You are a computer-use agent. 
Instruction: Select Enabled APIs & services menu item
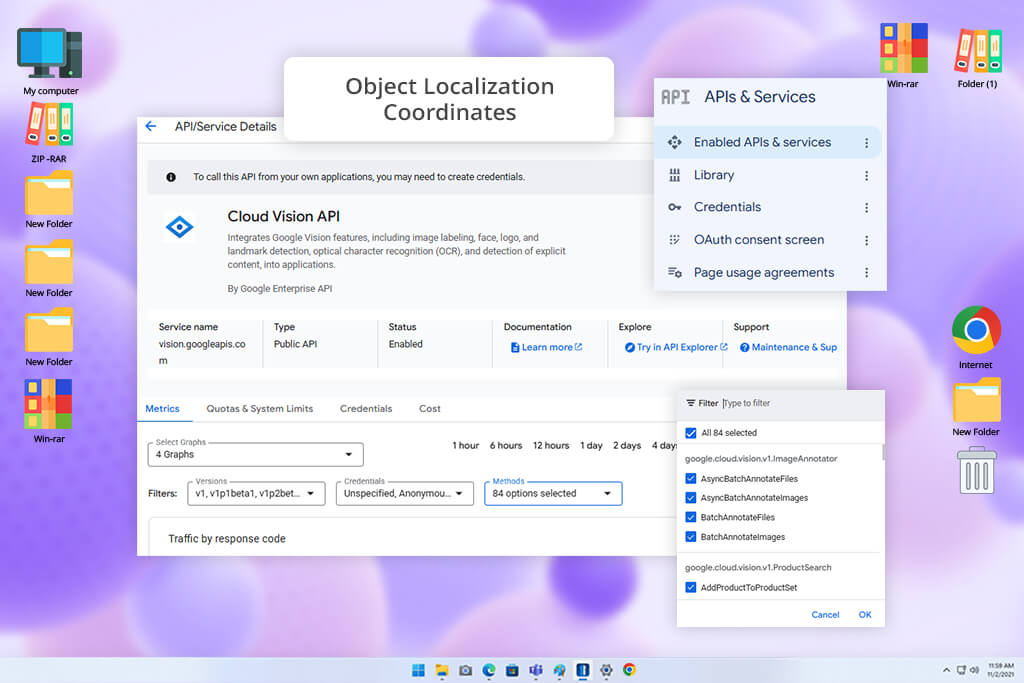click(768, 142)
